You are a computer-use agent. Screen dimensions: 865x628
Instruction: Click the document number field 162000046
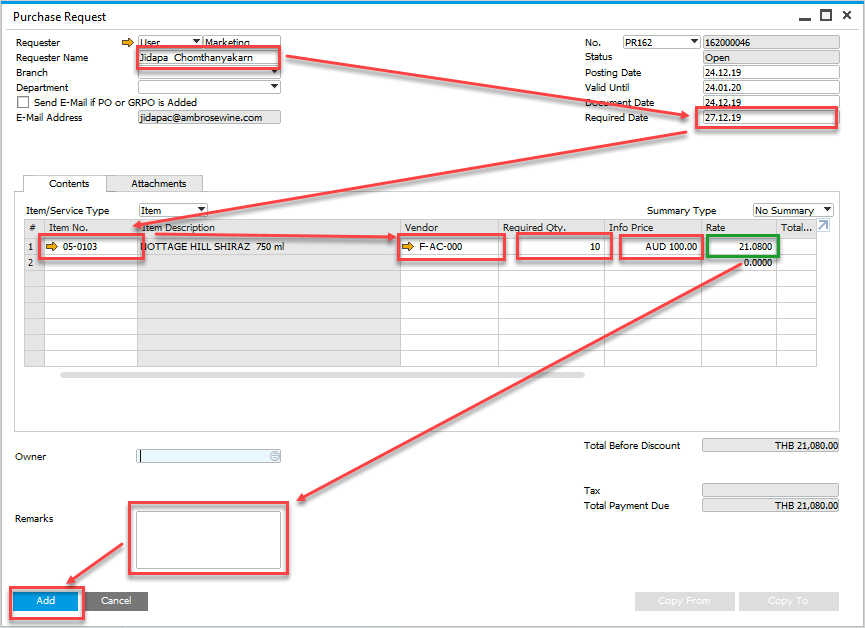point(771,42)
